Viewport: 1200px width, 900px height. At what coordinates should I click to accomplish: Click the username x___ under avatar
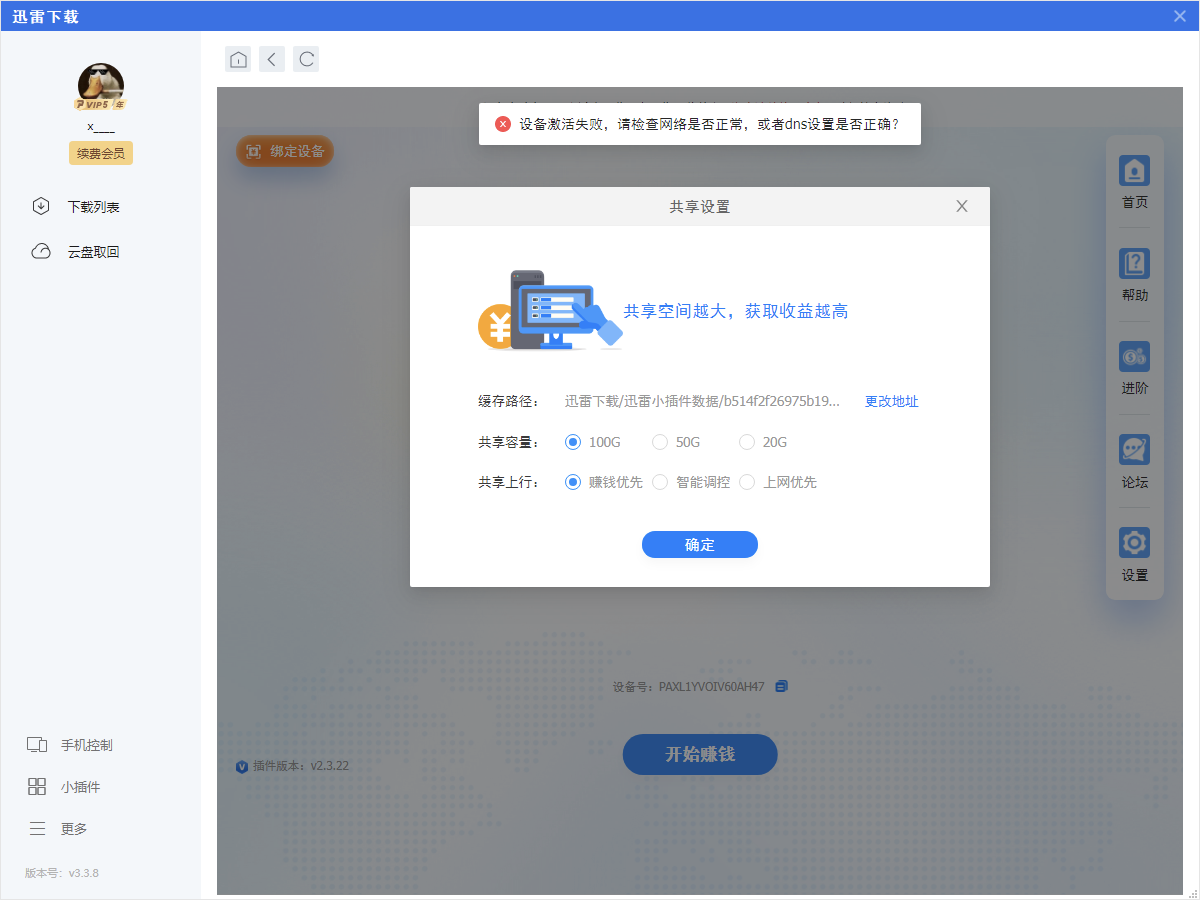(101, 127)
